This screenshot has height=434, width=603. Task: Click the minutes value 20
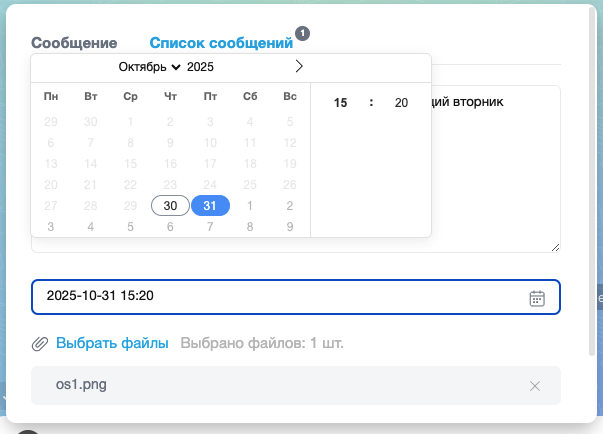401,103
